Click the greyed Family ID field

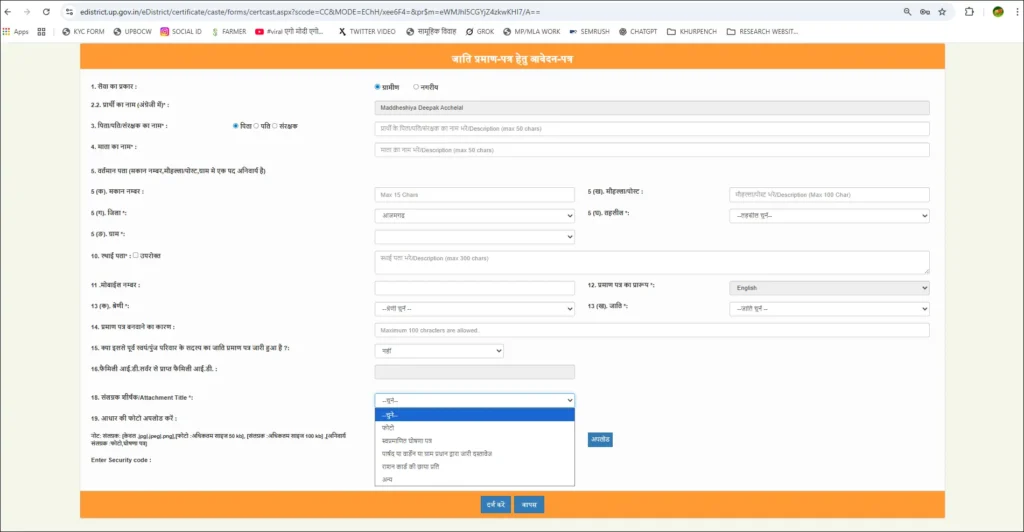click(x=475, y=372)
